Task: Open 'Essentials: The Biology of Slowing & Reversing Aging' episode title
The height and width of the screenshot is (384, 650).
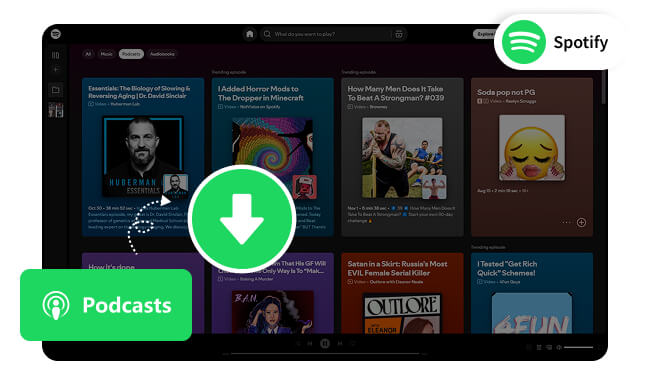Action: click(139, 92)
